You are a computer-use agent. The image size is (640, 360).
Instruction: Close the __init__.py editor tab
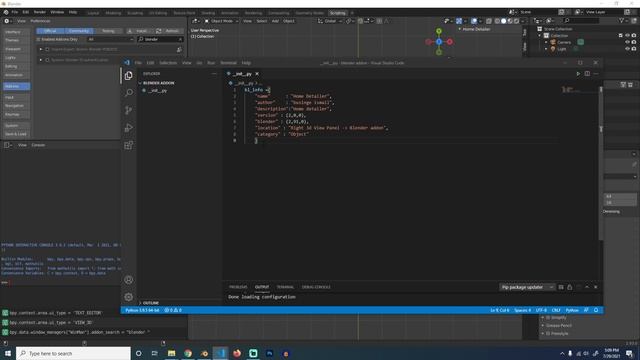tap(257, 74)
